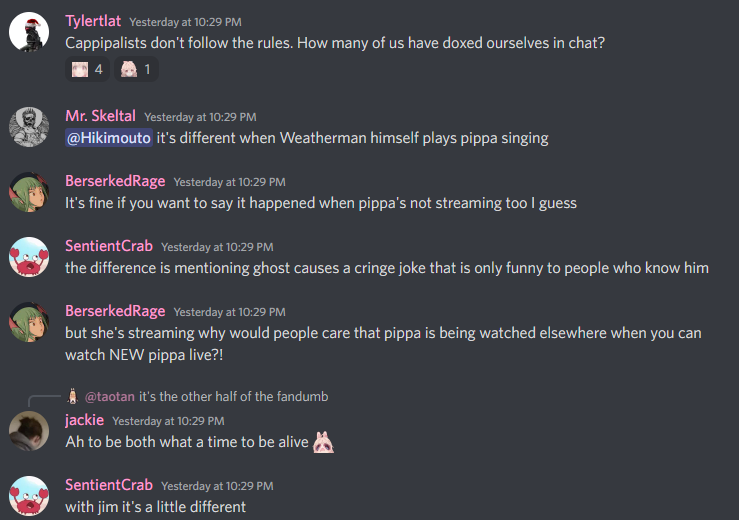Image resolution: width=739 pixels, height=520 pixels.
Task: Click SentientCrab's crab avatar on ghost message
Action: (29, 257)
